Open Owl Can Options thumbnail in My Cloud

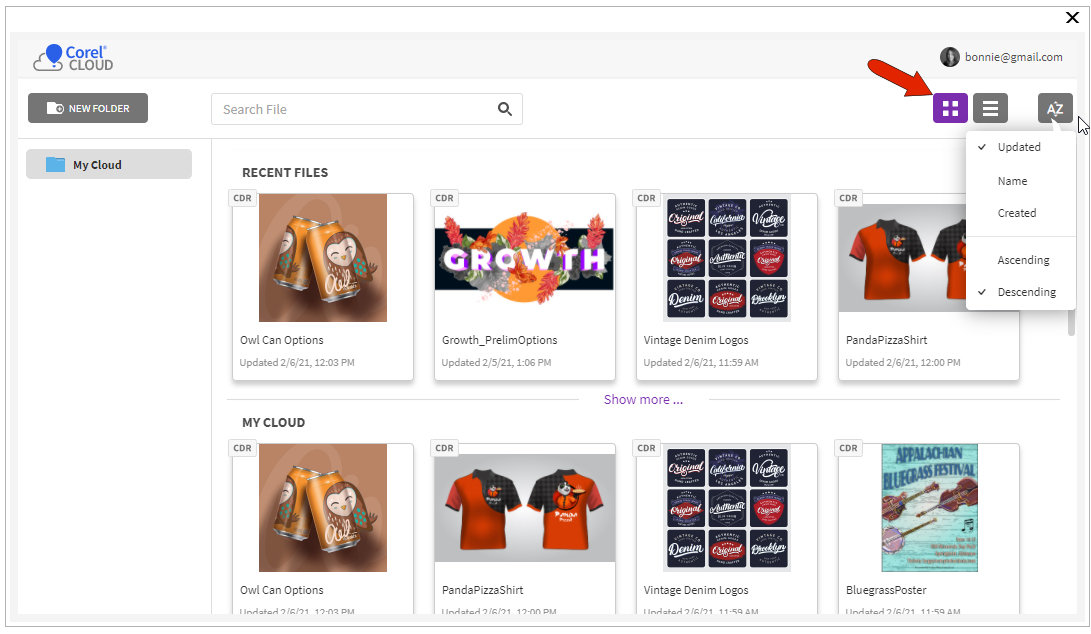[323, 507]
